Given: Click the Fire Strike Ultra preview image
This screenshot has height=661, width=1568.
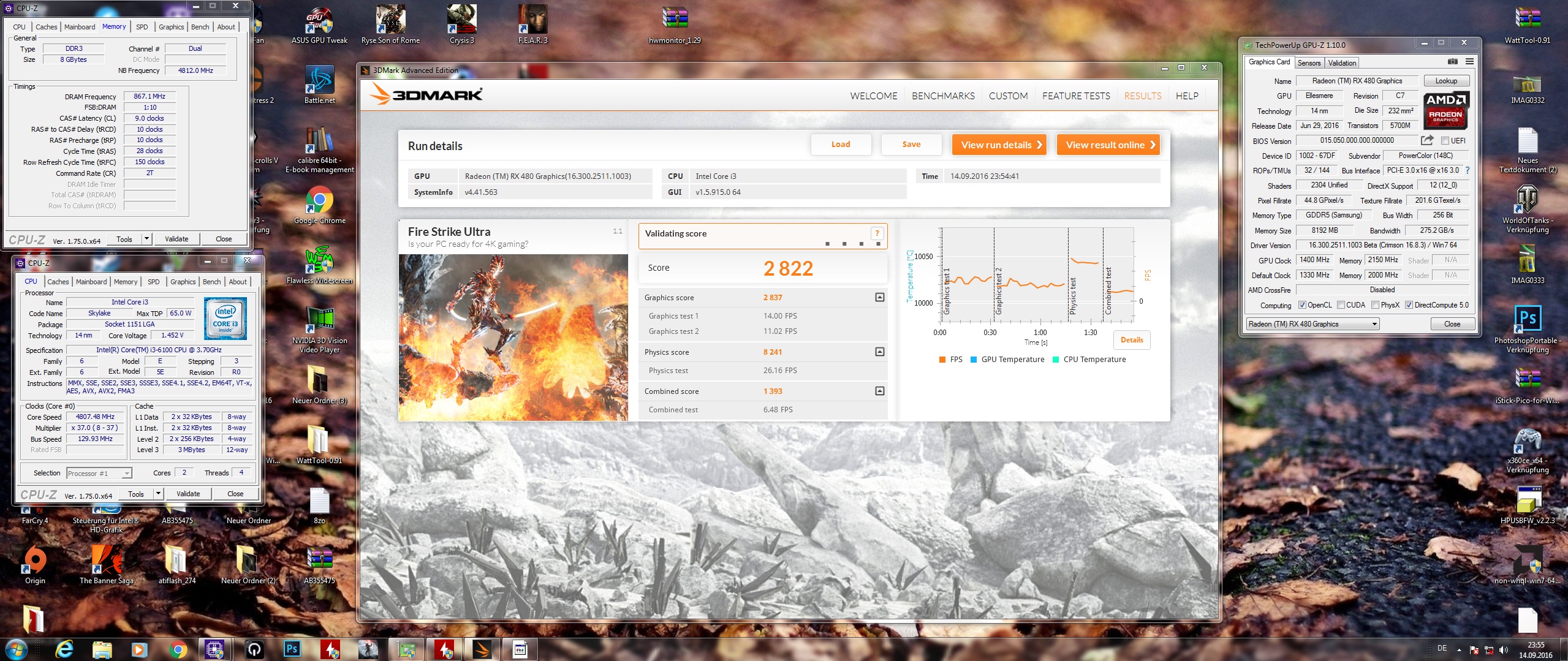Looking at the screenshot, I should pos(513,337).
